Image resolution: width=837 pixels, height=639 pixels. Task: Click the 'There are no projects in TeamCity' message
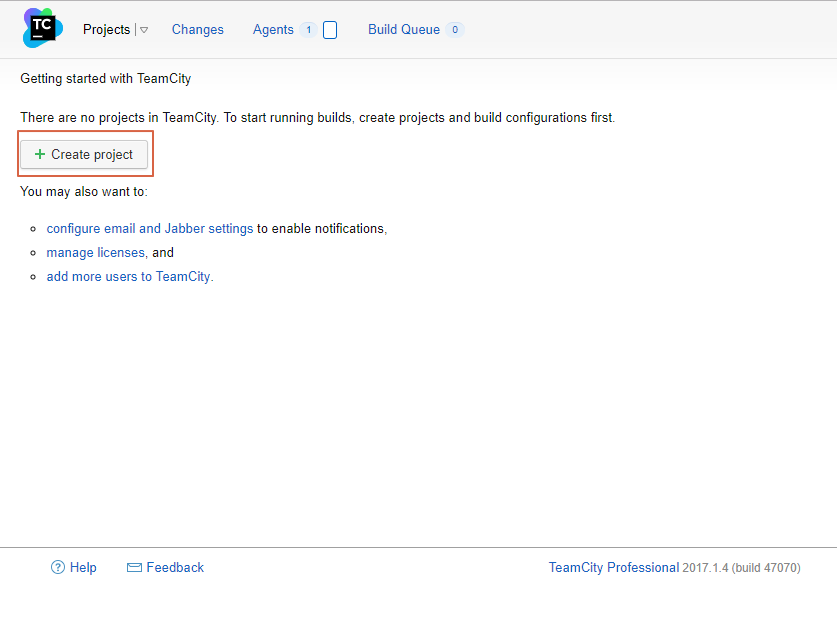tap(318, 117)
